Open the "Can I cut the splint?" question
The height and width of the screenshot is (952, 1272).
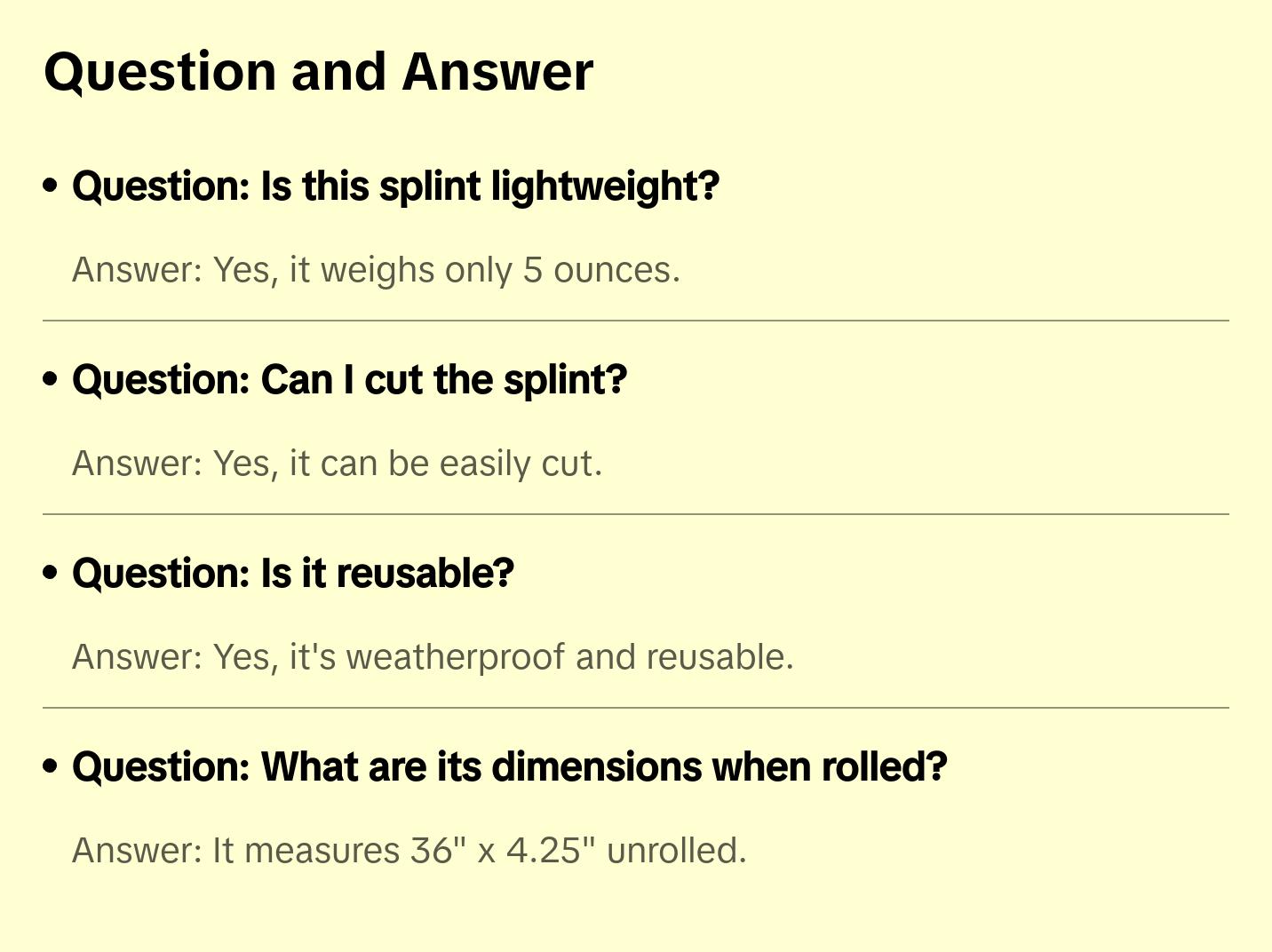[x=349, y=380]
